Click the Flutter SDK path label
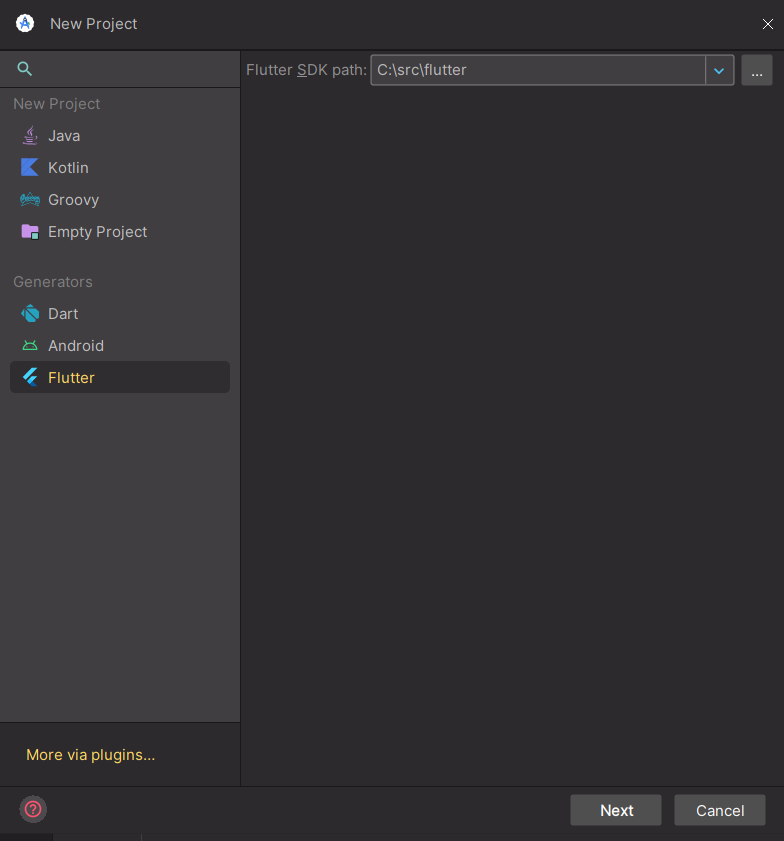The height and width of the screenshot is (841, 784). pos(306,70)
